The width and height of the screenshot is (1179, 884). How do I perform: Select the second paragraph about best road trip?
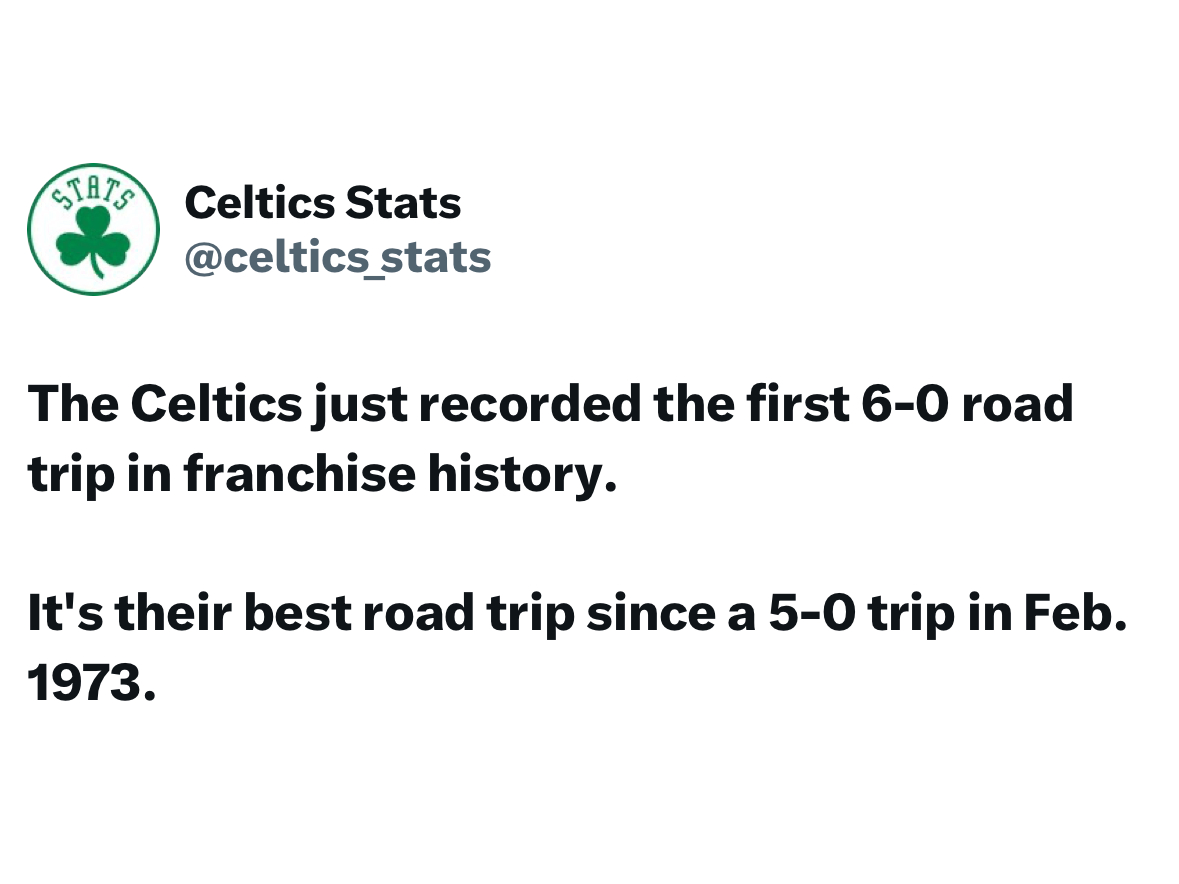[577, 648]
